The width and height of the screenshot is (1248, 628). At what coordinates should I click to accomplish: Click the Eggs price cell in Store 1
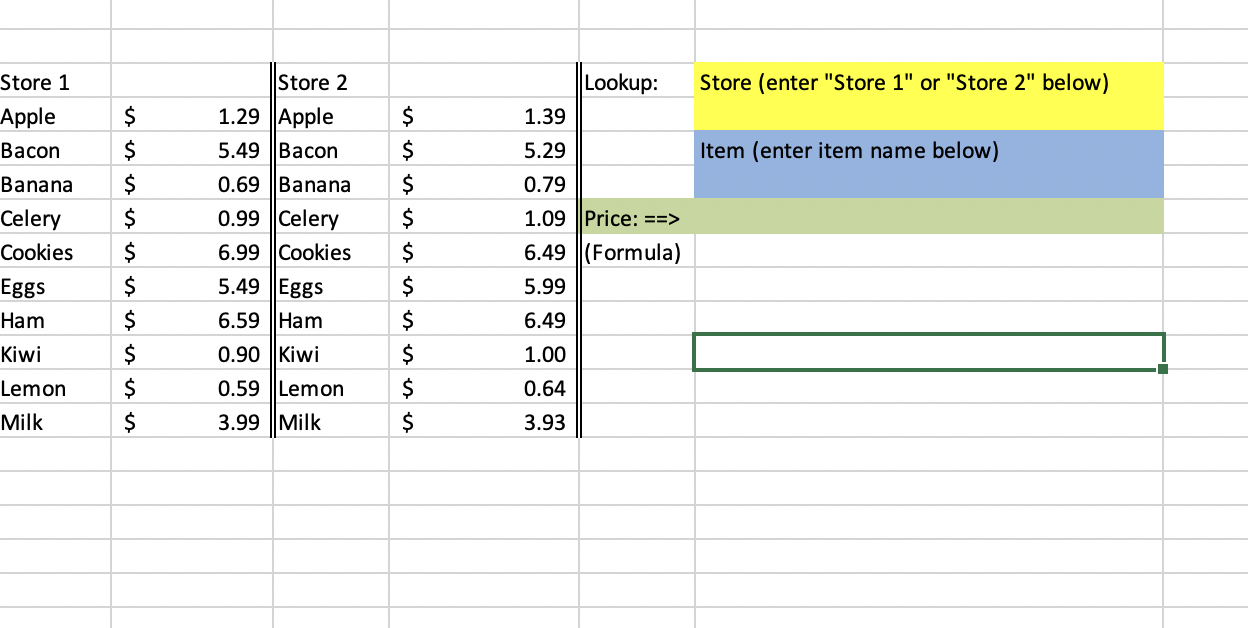click(x=190, y=286)
